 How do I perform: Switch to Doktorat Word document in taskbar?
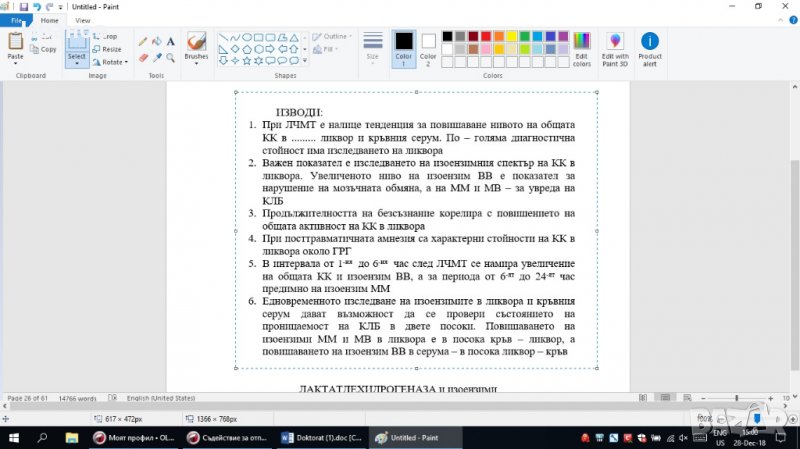click(320, 437)
